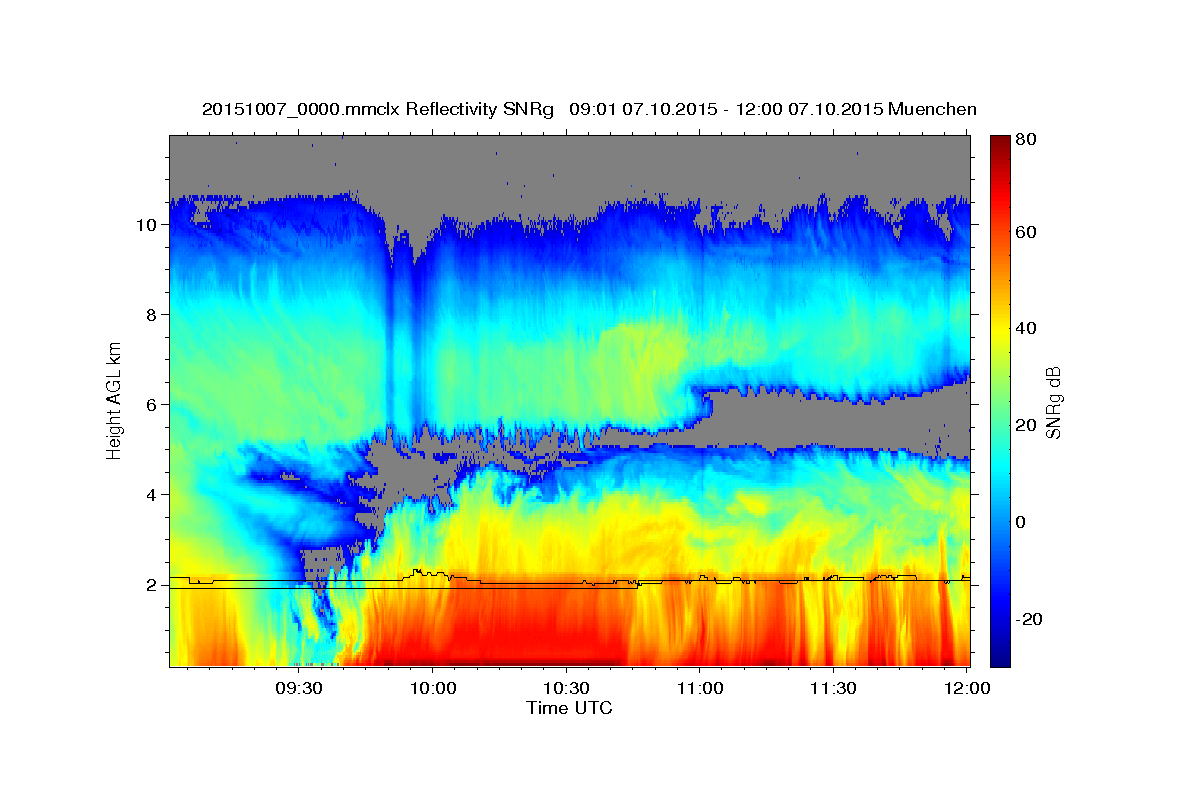Click the colorbar value 80

(1024, 140)
